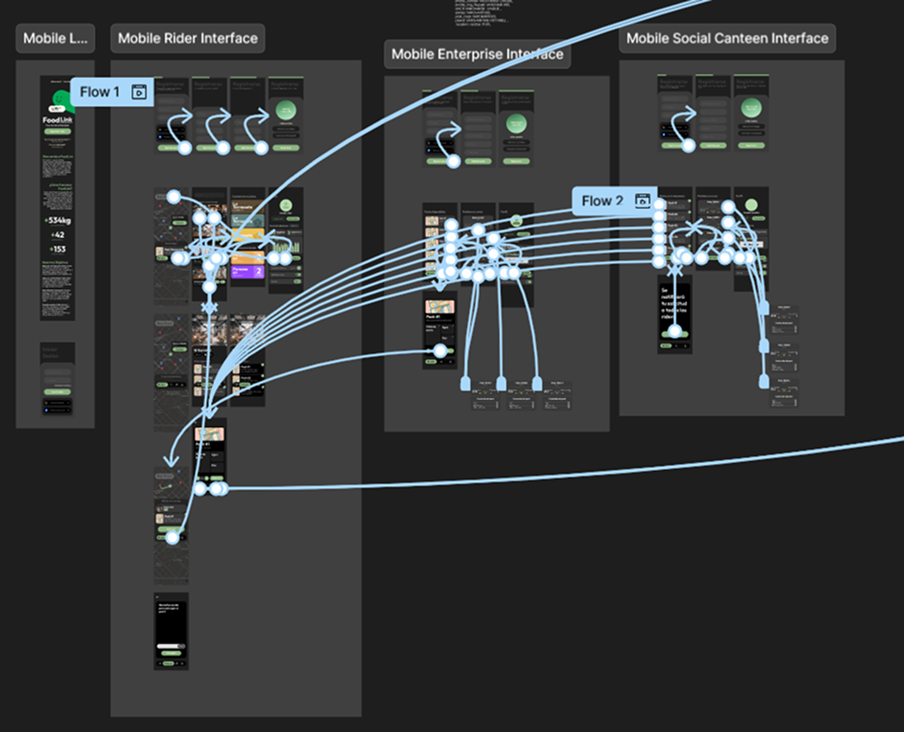Select the Mobile Social Canteen Interface label

click(x=727, y=39)
